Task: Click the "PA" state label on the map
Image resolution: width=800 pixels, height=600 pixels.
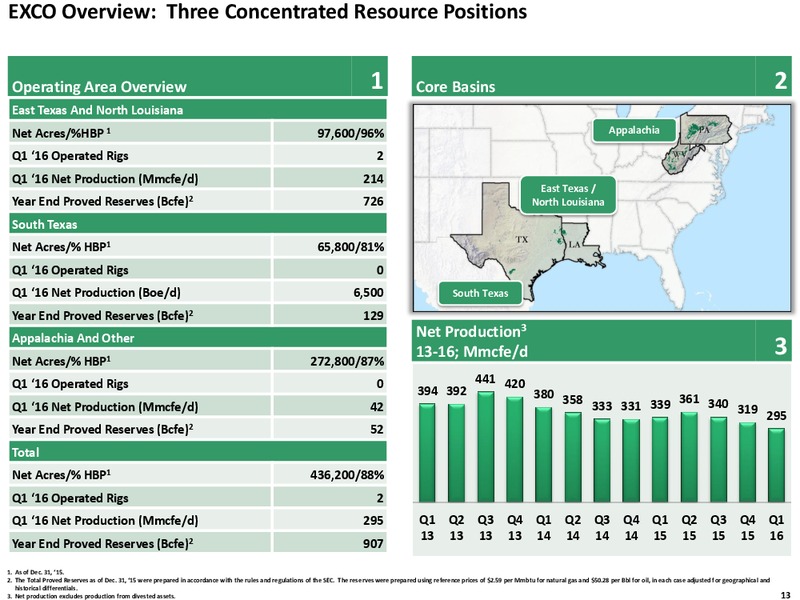Action: click(704, 130)
